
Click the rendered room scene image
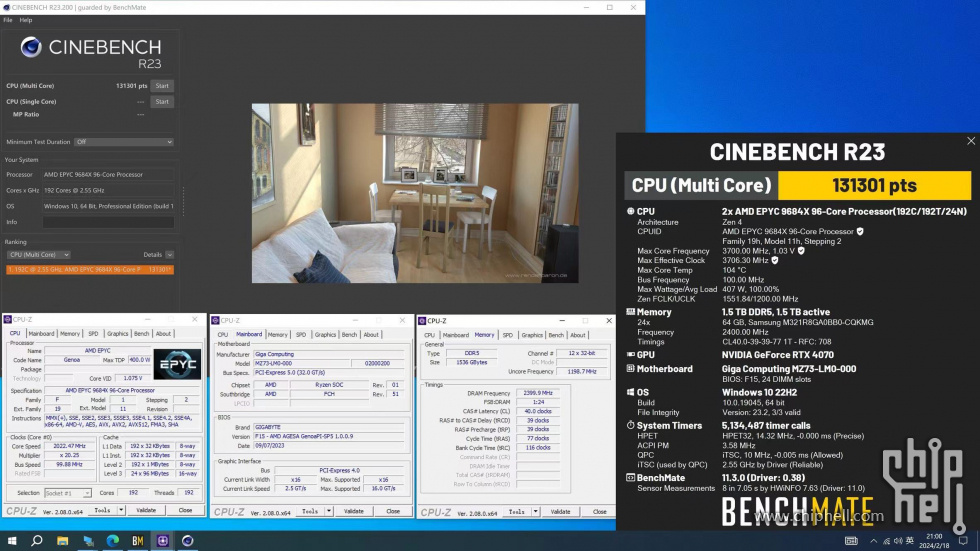click(415, 193)
